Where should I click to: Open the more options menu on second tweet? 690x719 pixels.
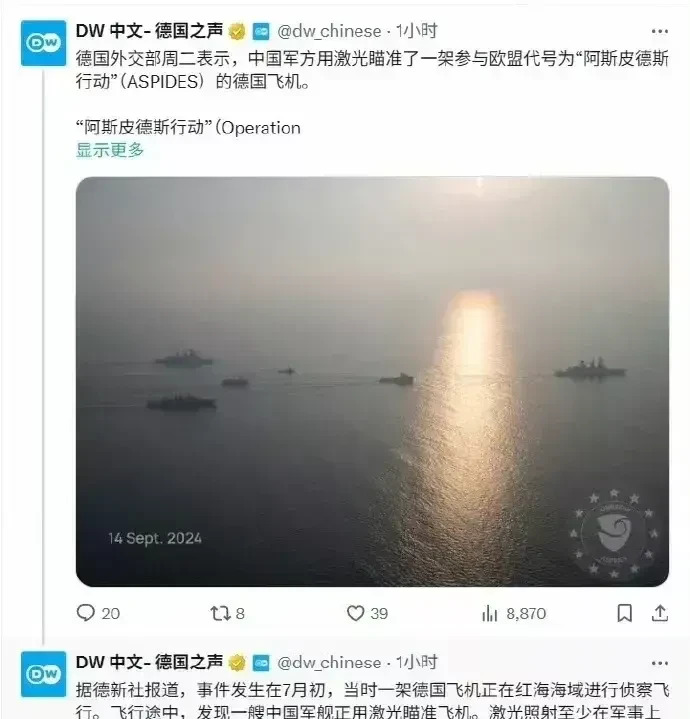click(659, 663)
